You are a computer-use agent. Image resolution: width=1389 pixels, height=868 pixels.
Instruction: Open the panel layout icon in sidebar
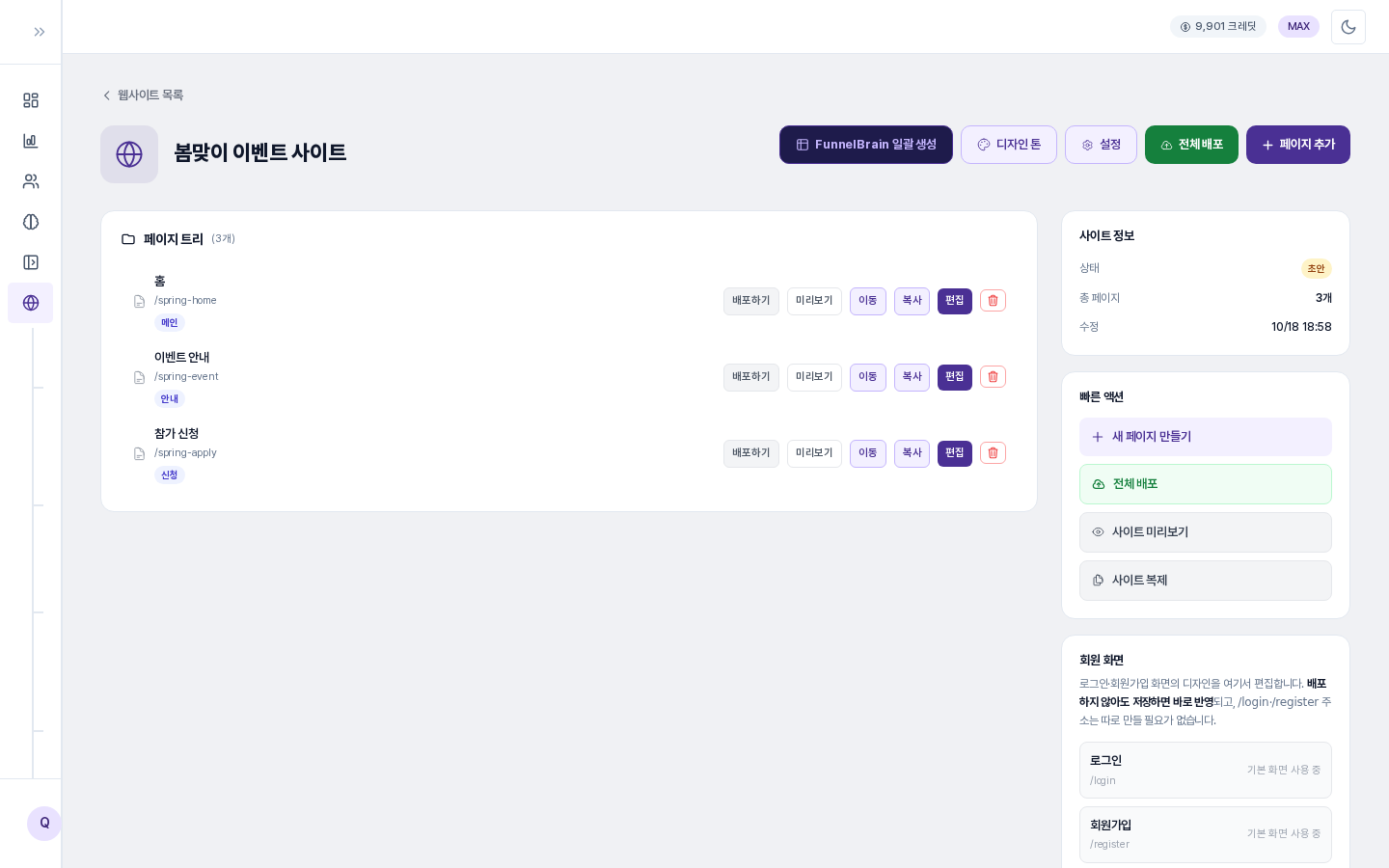click(x=31, y=262)
